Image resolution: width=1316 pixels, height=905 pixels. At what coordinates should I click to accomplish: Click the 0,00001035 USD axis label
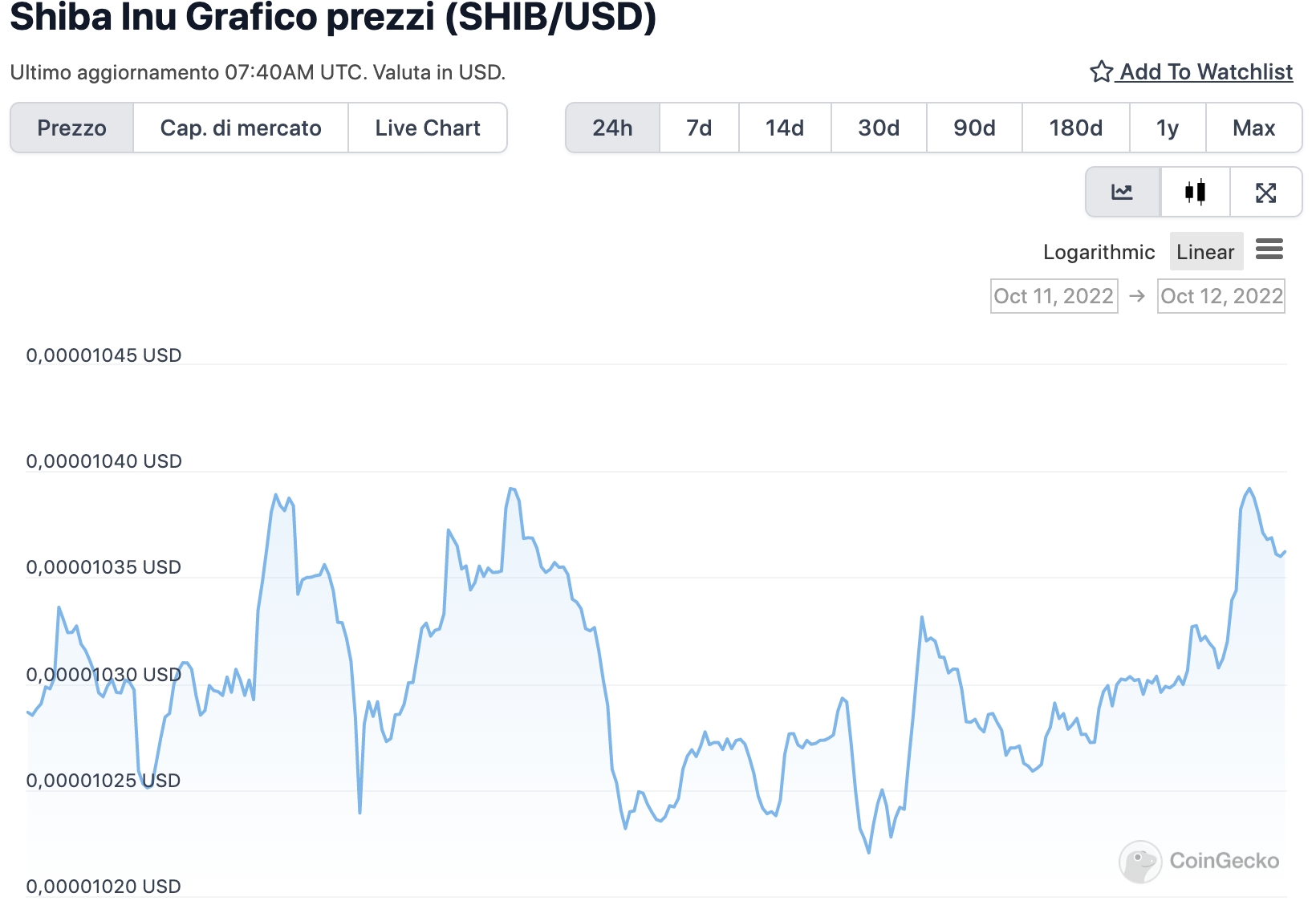coord(104,567)
